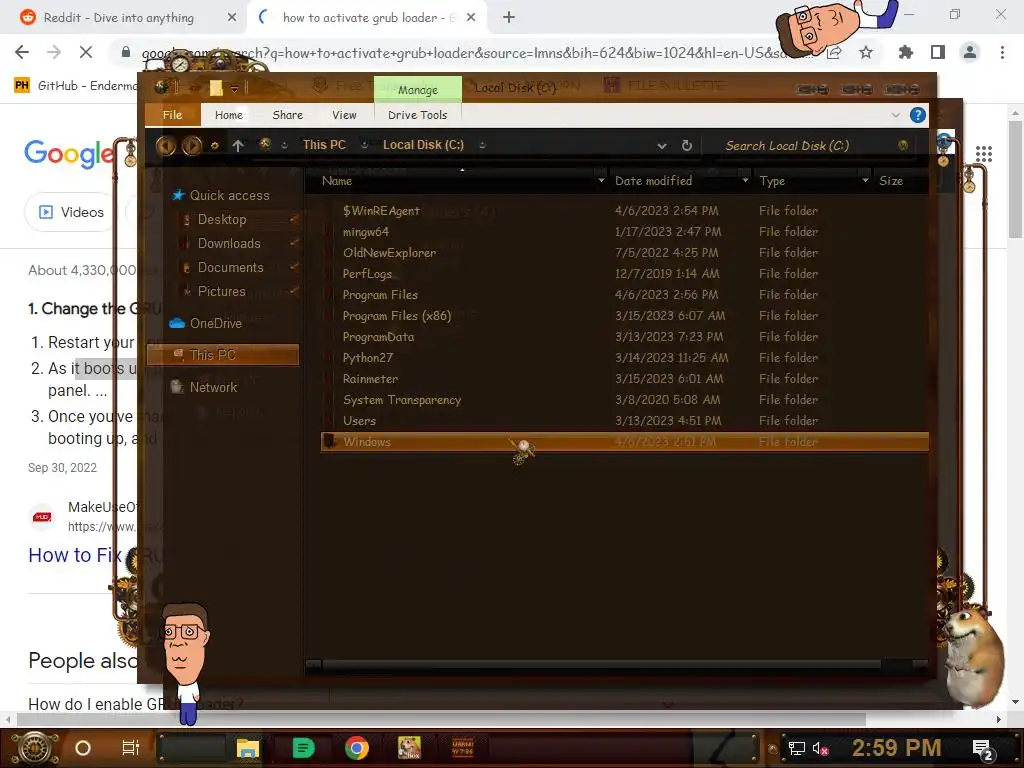The image size is (1024, 768).
Task: Switch to the Share ribbon tab
Action: point(287,115)
